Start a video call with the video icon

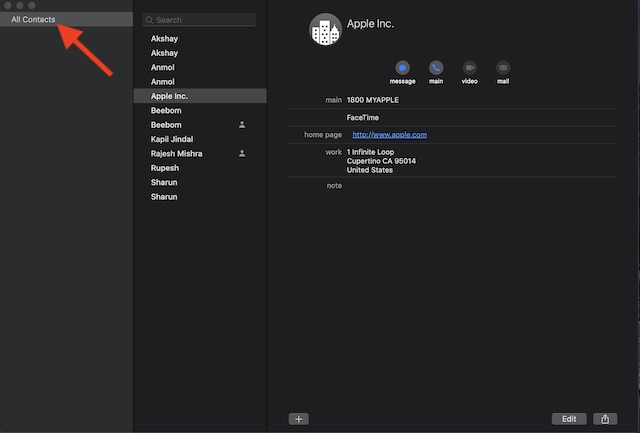pyautogui.click(x=469, y=68)
